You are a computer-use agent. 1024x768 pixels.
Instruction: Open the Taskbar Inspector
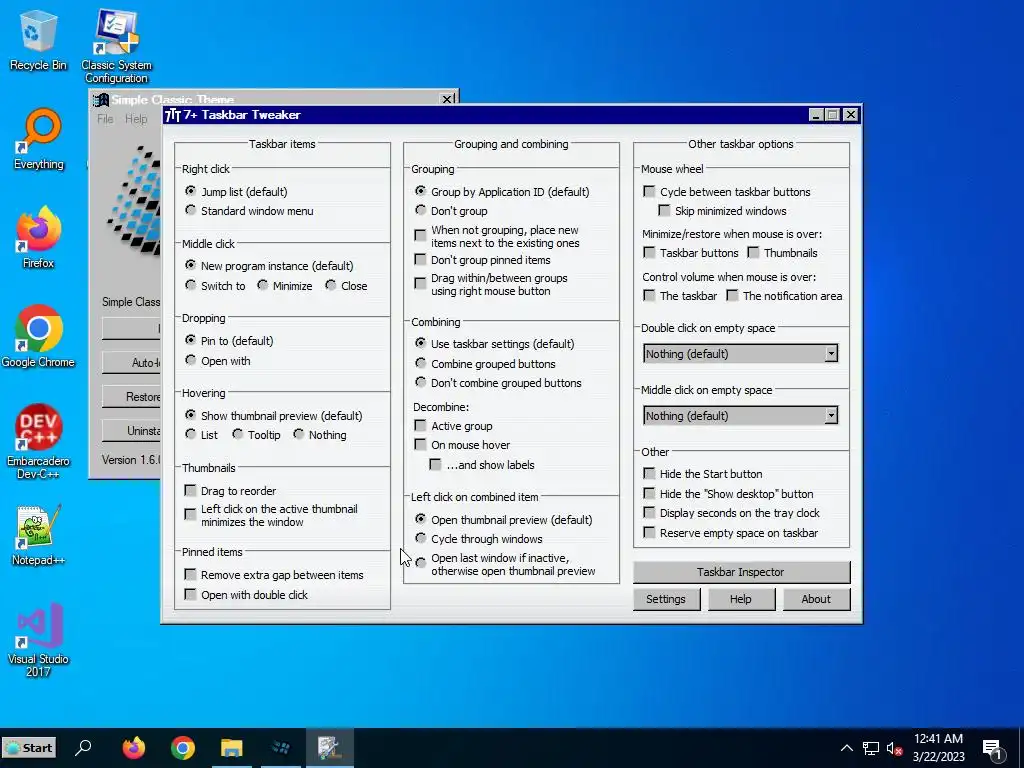tap(741, 572)
